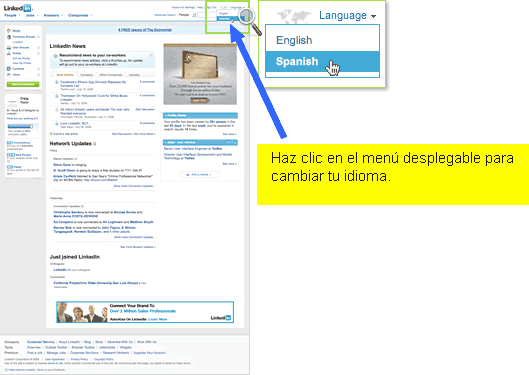Click What are you working on link
This screenshot has height=375, width=529.
point(22,119)
